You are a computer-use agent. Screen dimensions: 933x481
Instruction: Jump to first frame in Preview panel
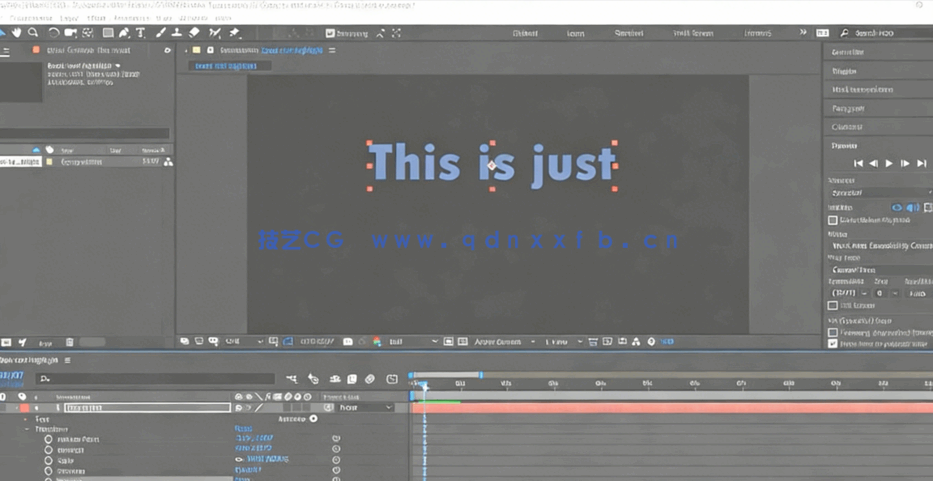(858, 163)
